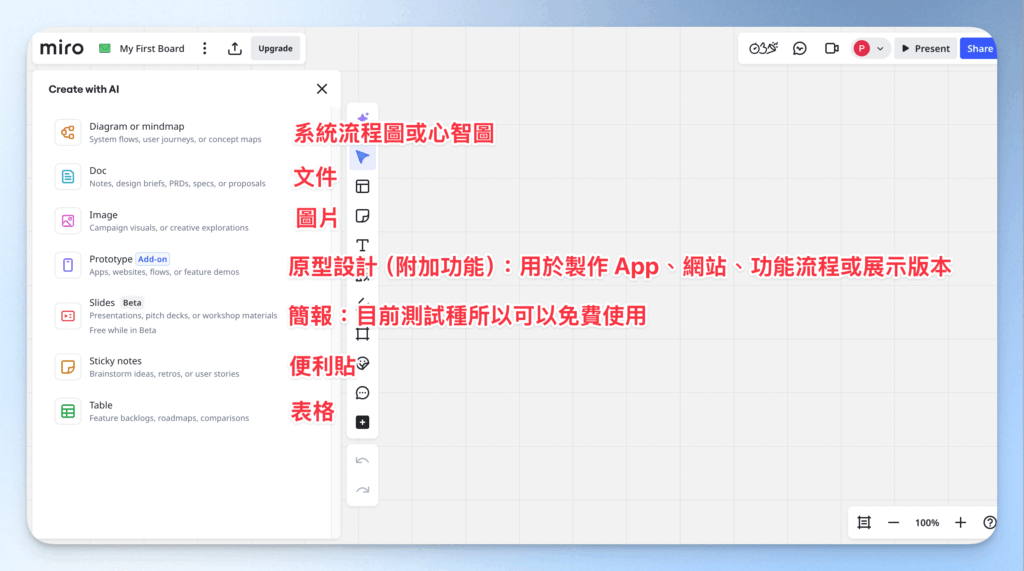
Task: Select the Sticky note tool in toolbar
Action: [362, 216]
